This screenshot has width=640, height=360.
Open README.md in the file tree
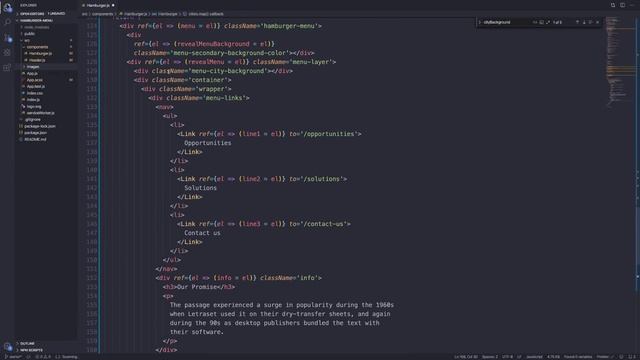point(35,139)
